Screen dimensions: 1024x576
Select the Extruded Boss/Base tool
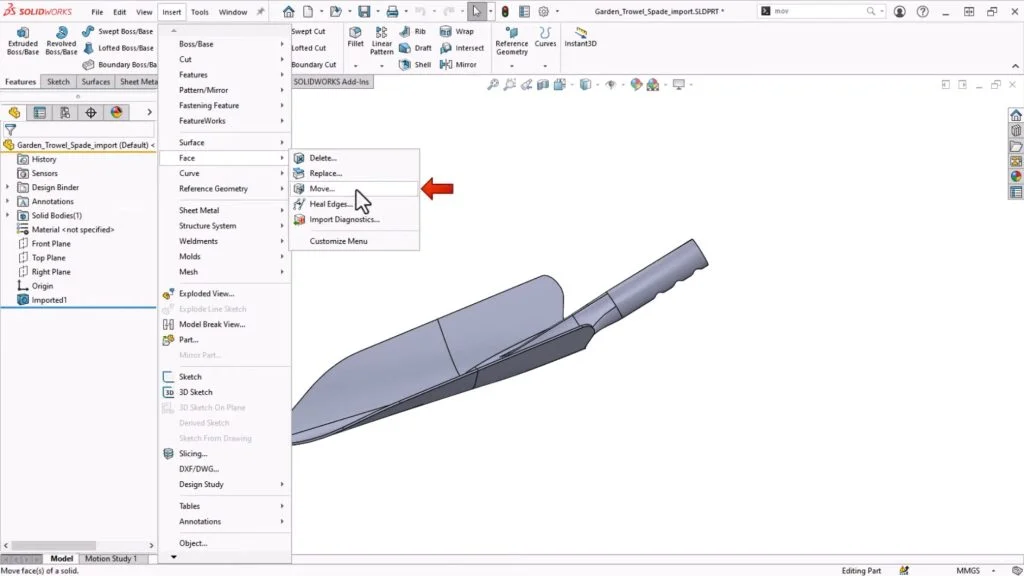point(20,42)
